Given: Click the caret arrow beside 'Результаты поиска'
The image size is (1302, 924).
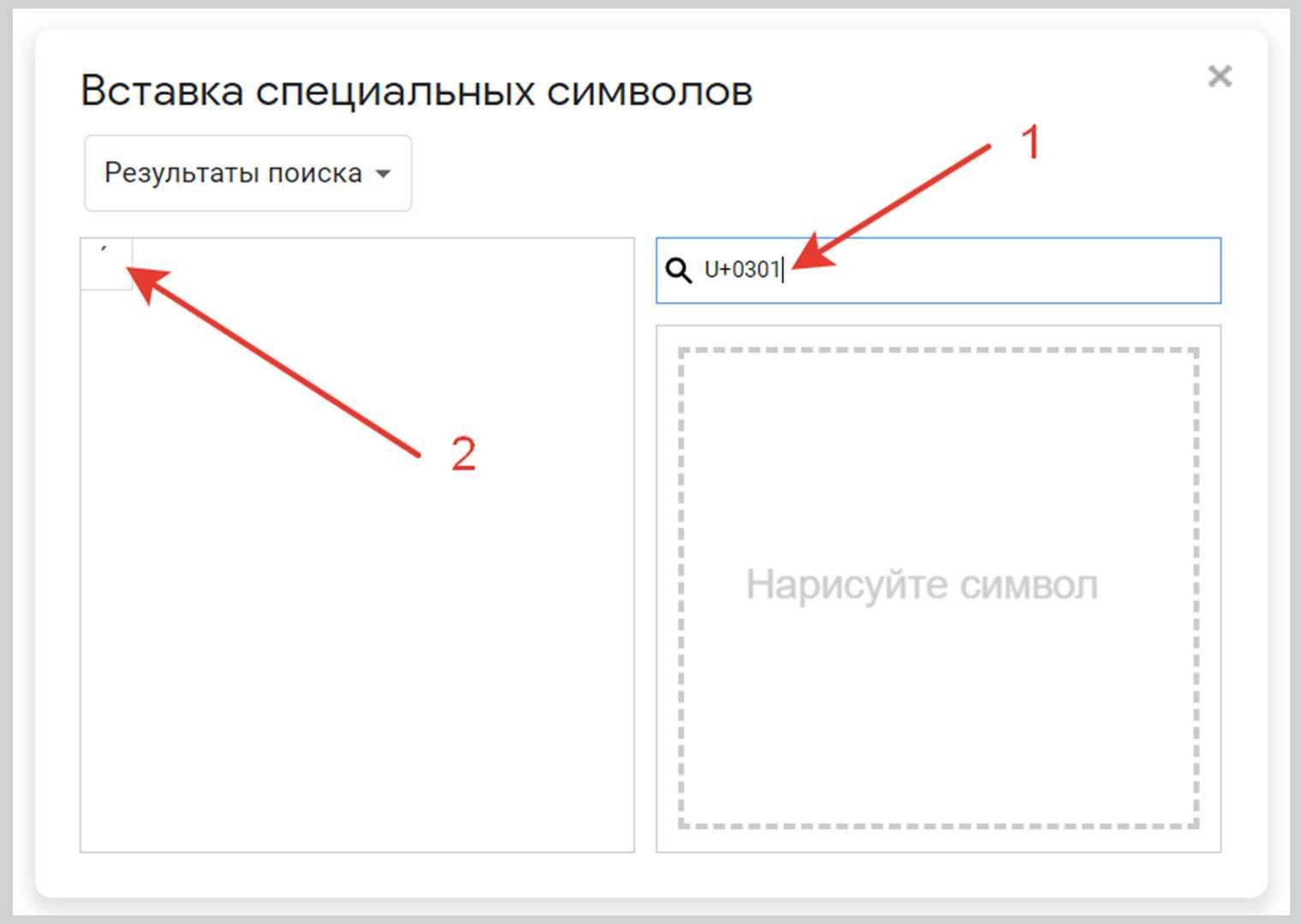Looking at the screenshot, I should pyautogui.click(x=383, y=174).
